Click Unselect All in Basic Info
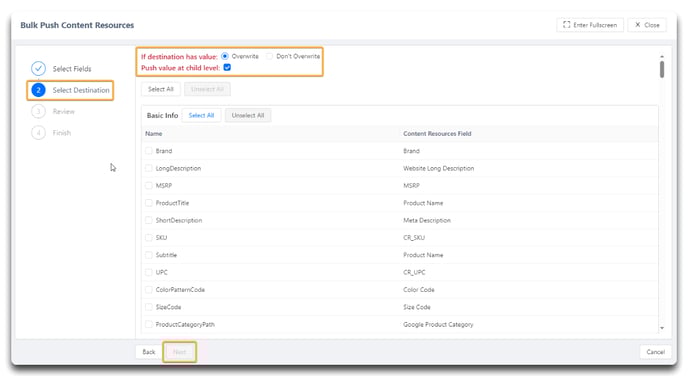Screen dimensions: 688x376 248,115
